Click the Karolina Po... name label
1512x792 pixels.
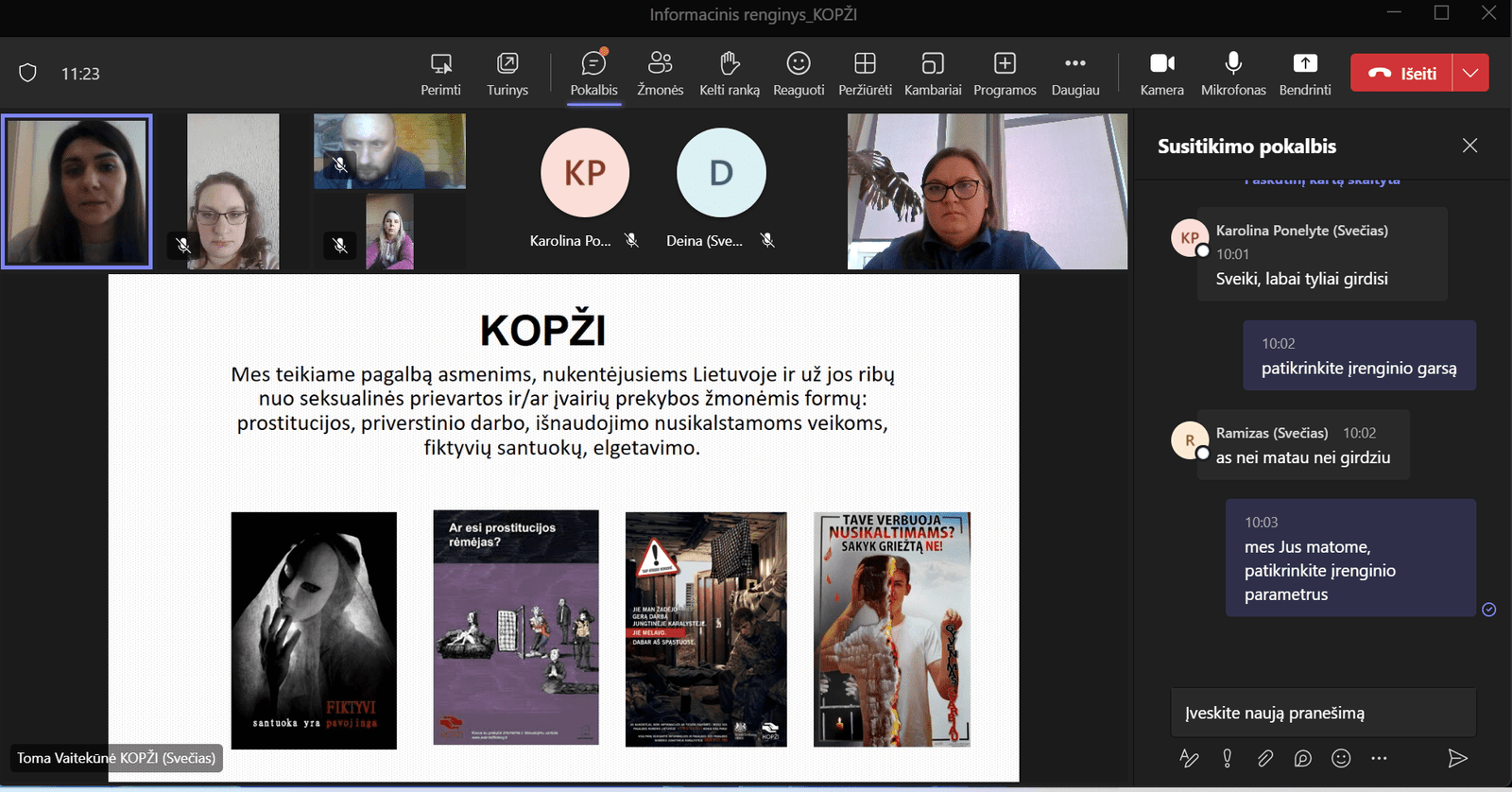tap(570, 241)
